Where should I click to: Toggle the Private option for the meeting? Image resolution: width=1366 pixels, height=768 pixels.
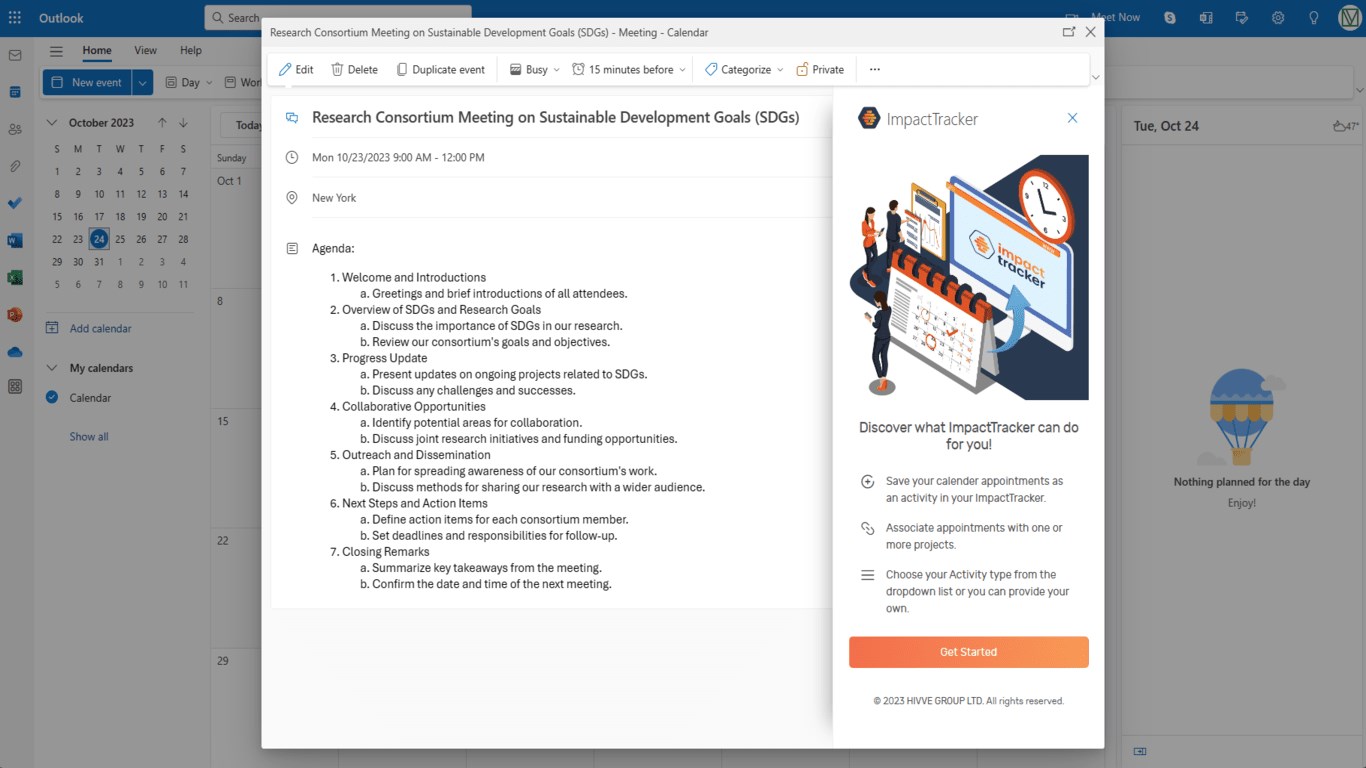(820, 70)
